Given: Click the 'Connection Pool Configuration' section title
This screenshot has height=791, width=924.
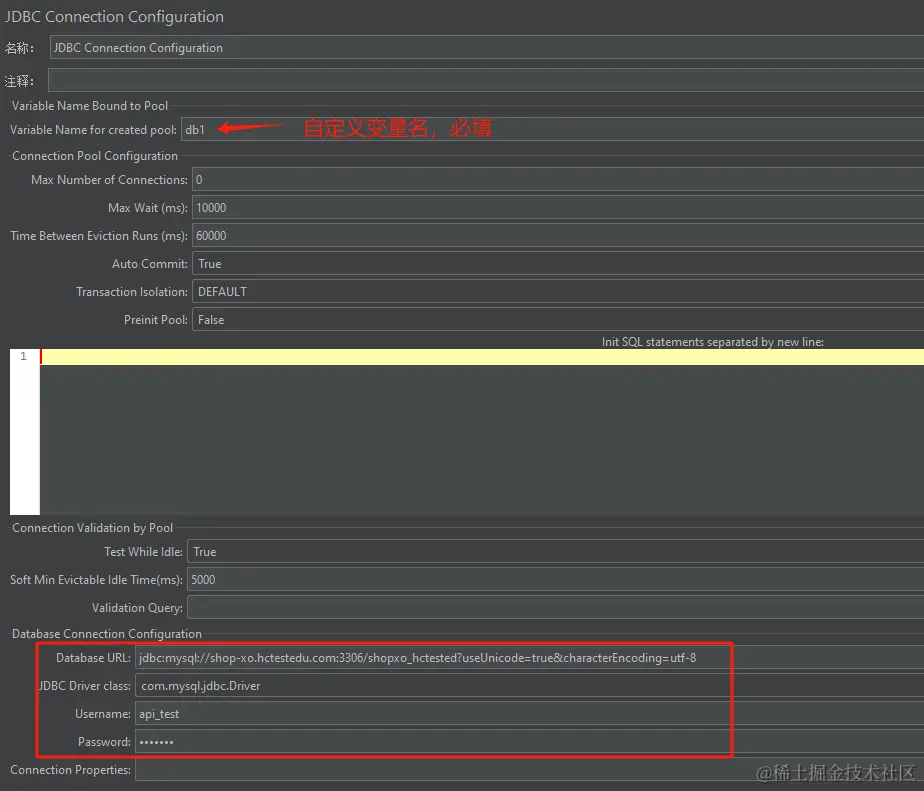Looking at the screenshot, I should pyautogui.click(x=95, y=156).
